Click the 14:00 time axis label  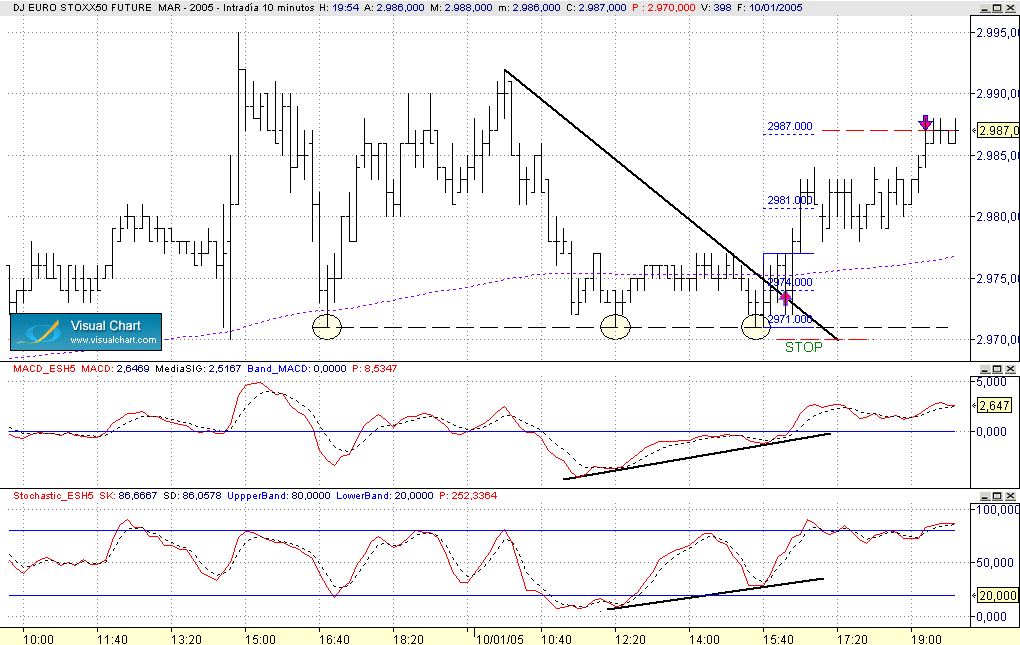[705, 639]
